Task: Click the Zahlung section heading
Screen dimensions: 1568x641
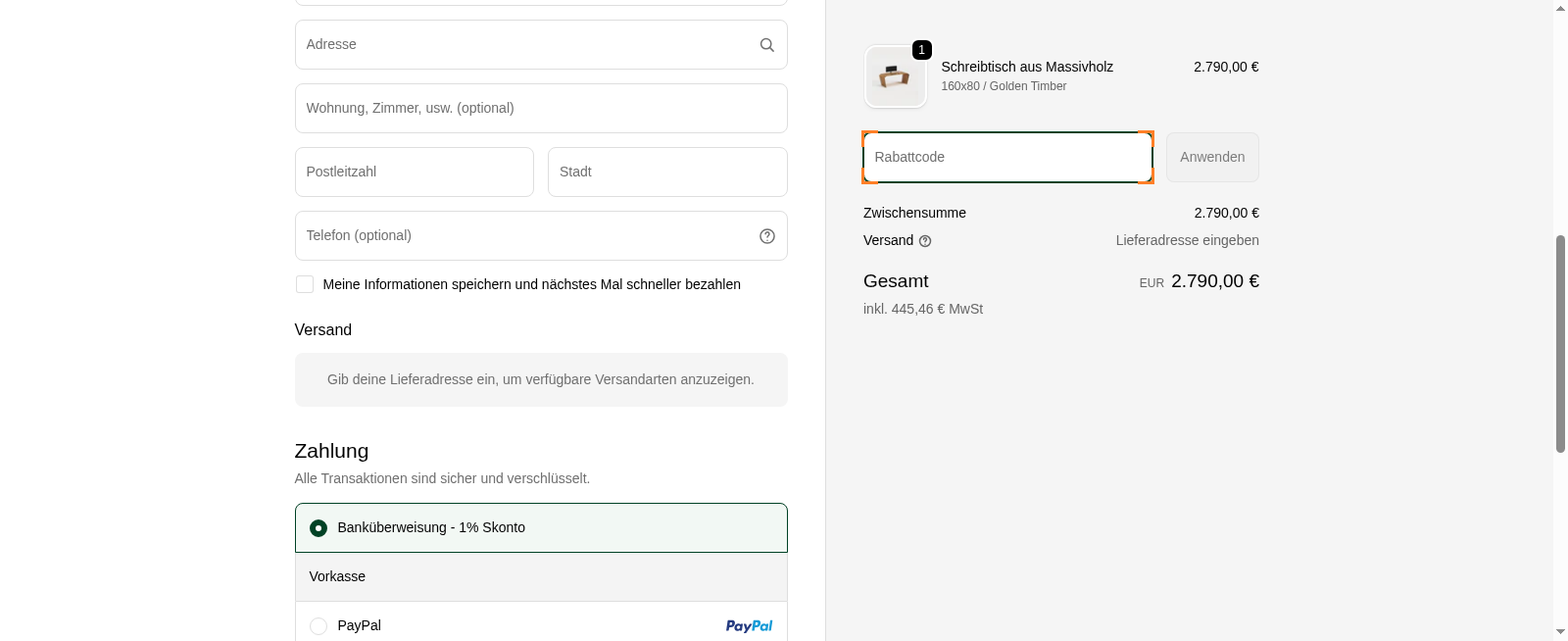Action: coord(331,451)
